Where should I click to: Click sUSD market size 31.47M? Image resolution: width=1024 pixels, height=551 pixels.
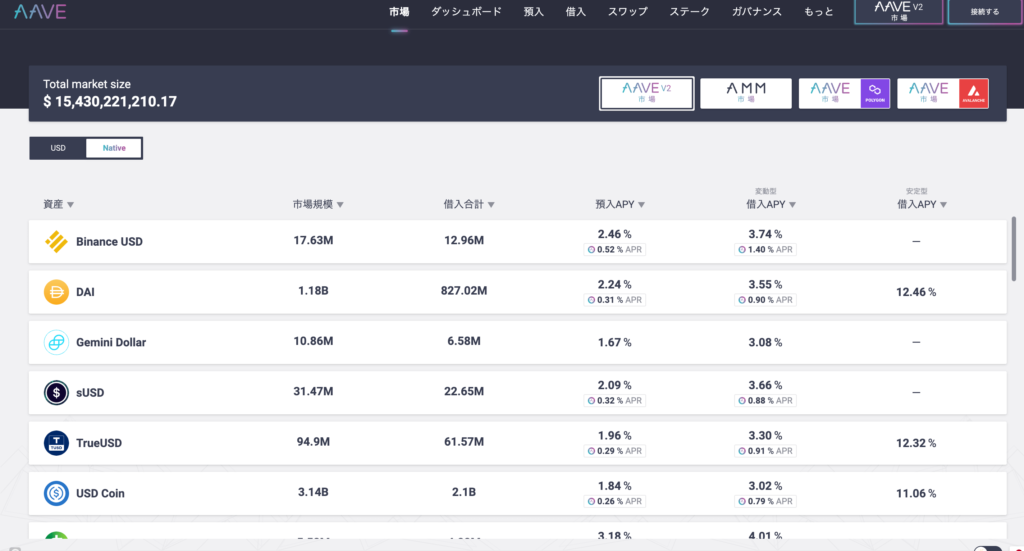pos(313,391)
